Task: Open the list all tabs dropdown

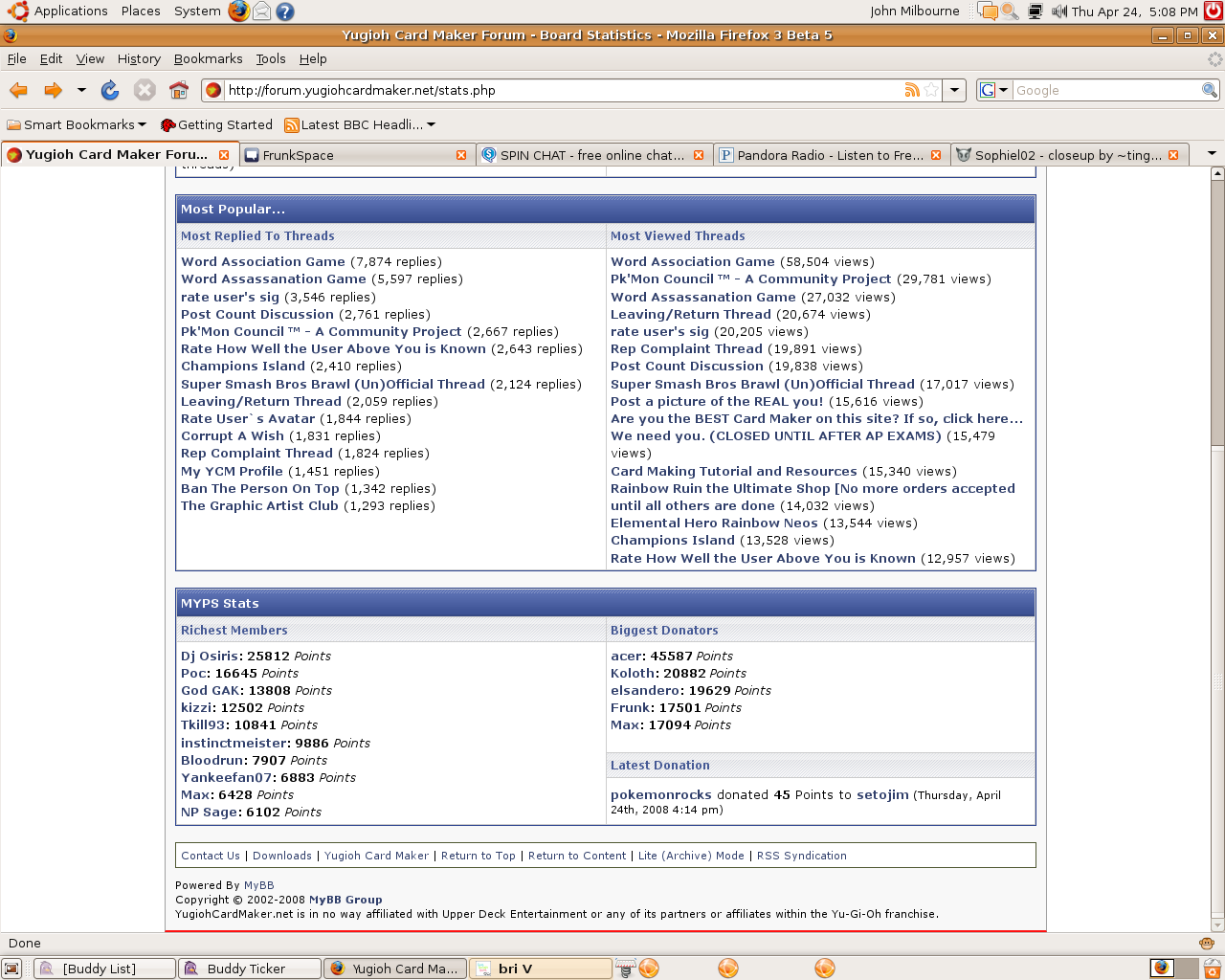Action: coord(1212,154)
